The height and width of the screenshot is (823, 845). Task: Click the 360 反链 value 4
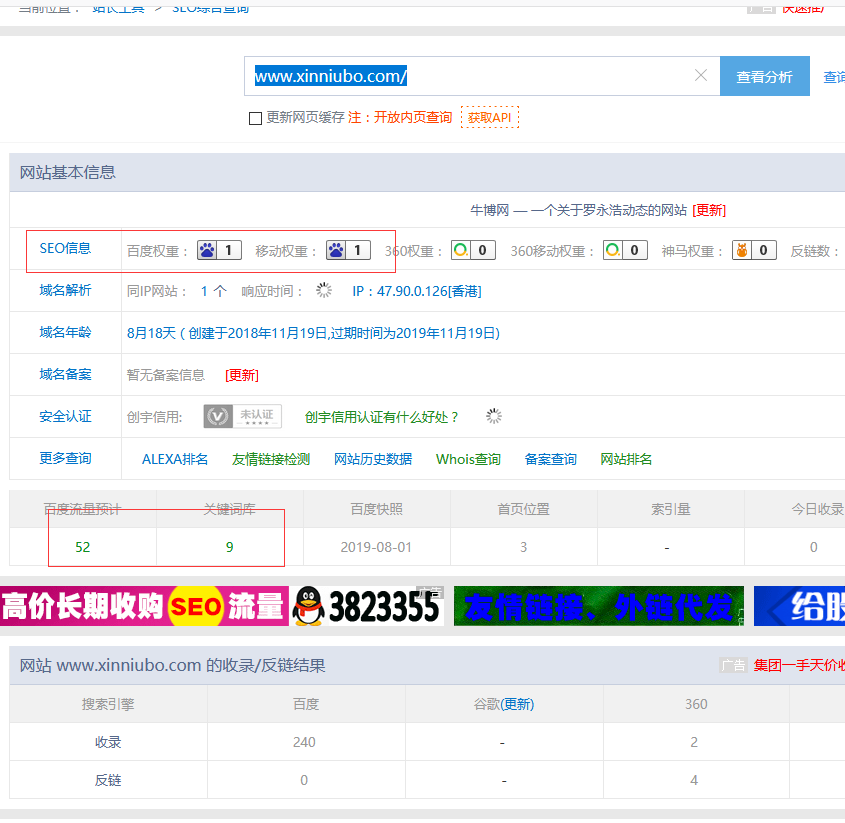click(x=694, y=780)
